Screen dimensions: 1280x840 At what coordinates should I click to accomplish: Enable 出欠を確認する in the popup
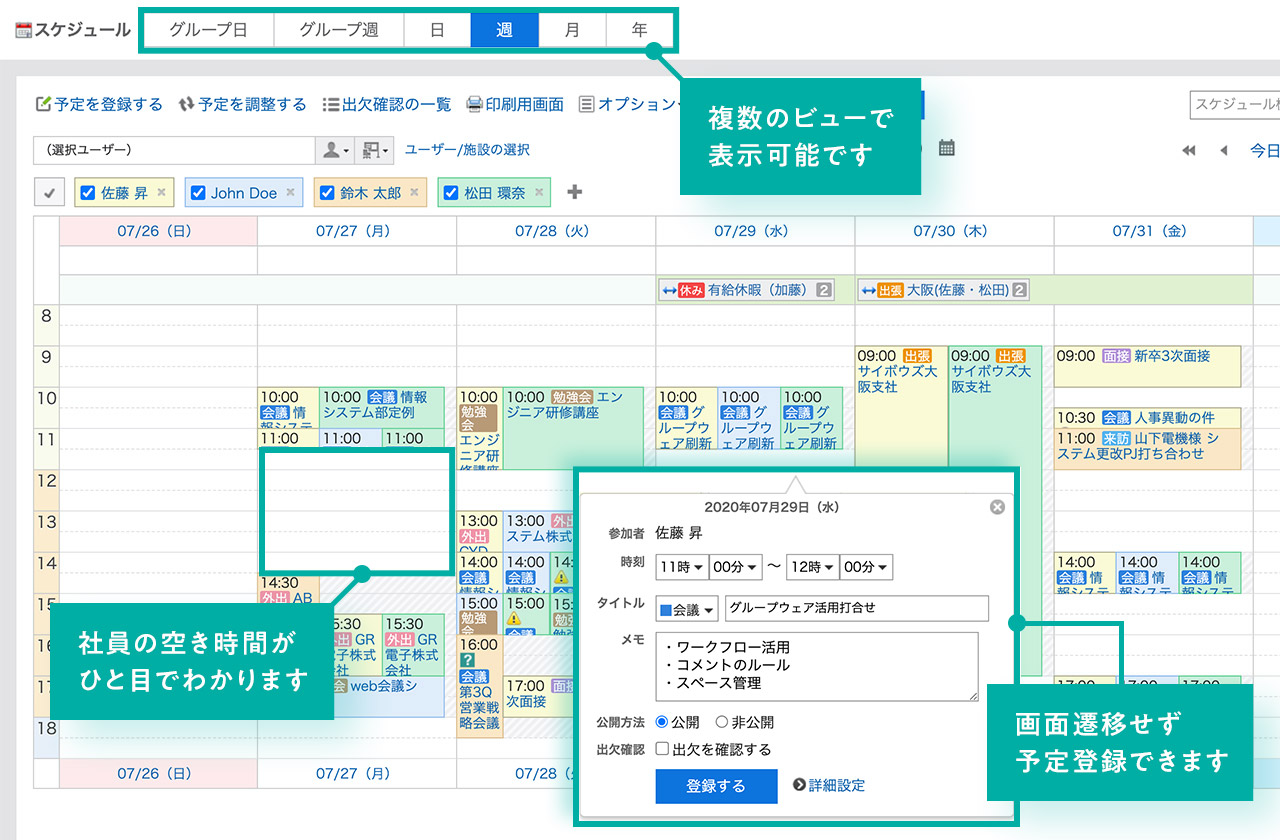[x=662, y=748]
